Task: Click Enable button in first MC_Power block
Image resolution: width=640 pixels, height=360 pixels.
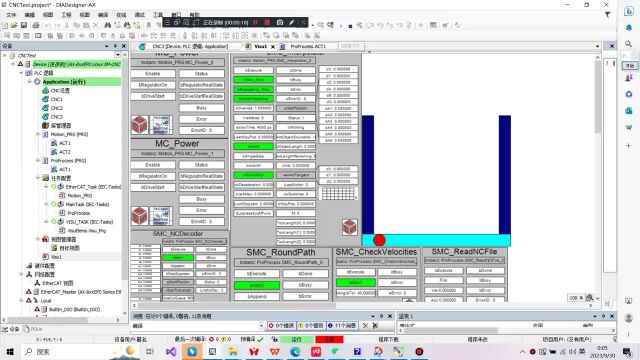Action: click(153, 74)
